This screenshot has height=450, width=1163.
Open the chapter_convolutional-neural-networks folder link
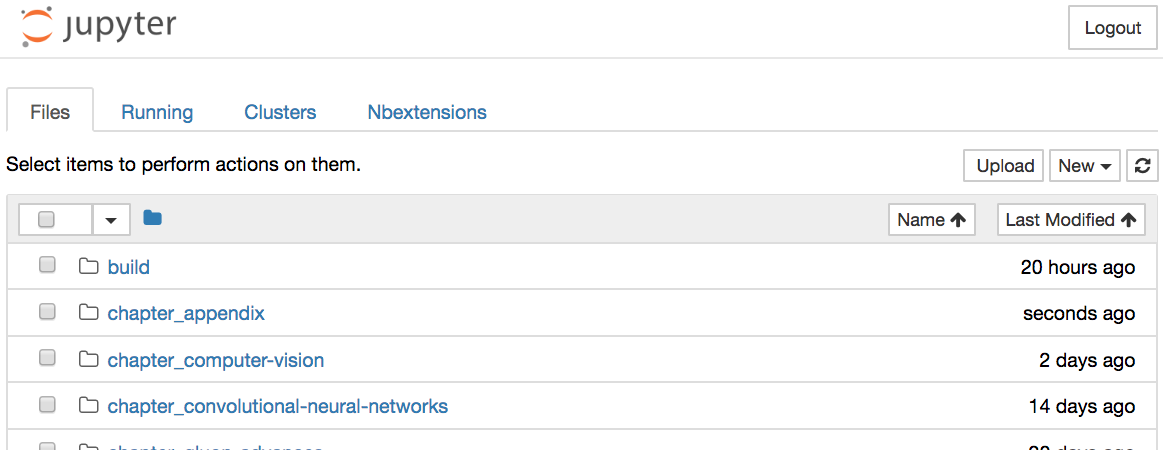pyautogui.click(x=277, y=406)
